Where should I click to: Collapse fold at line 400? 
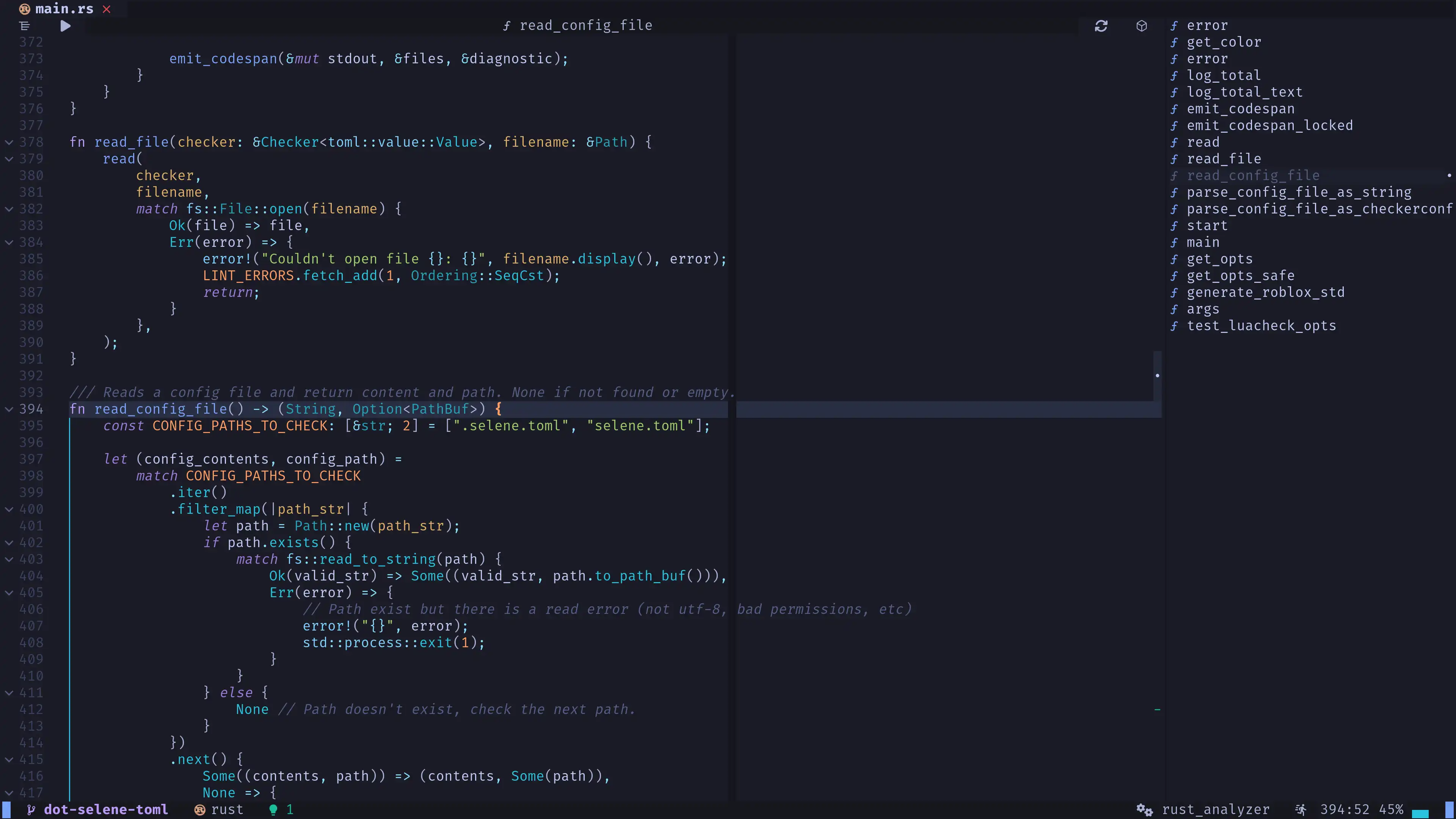point(9,509)
